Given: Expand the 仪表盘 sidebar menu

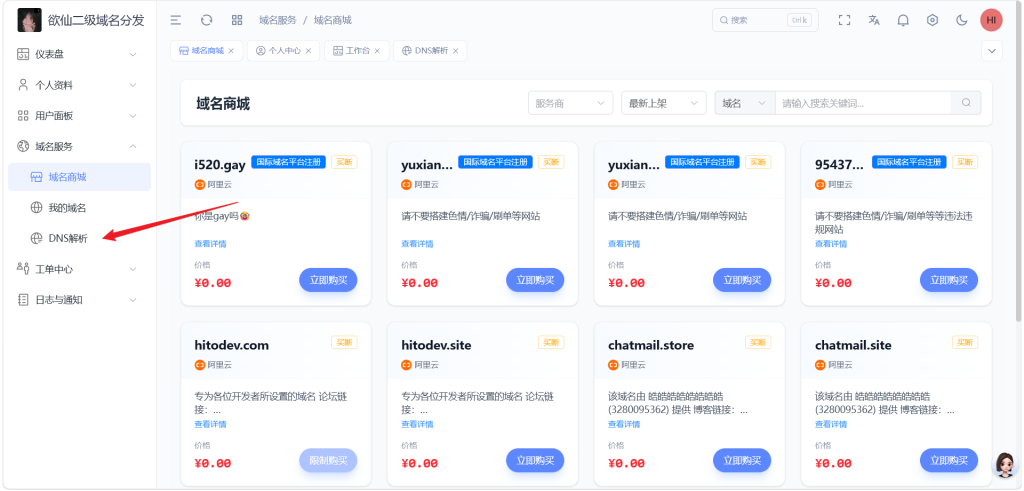Looking at the screenshot, I should [x=78, y=54].
